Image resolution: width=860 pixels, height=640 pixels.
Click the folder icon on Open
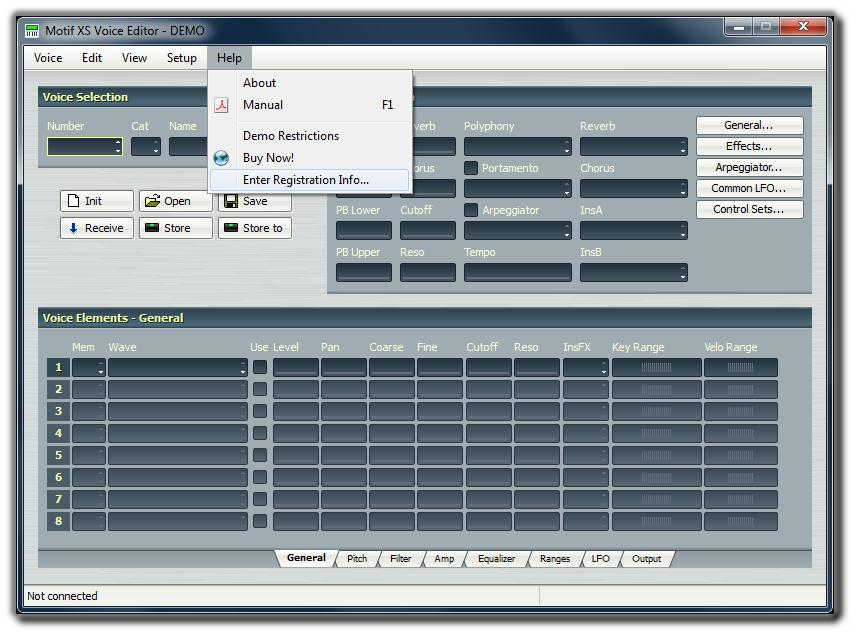152,201
